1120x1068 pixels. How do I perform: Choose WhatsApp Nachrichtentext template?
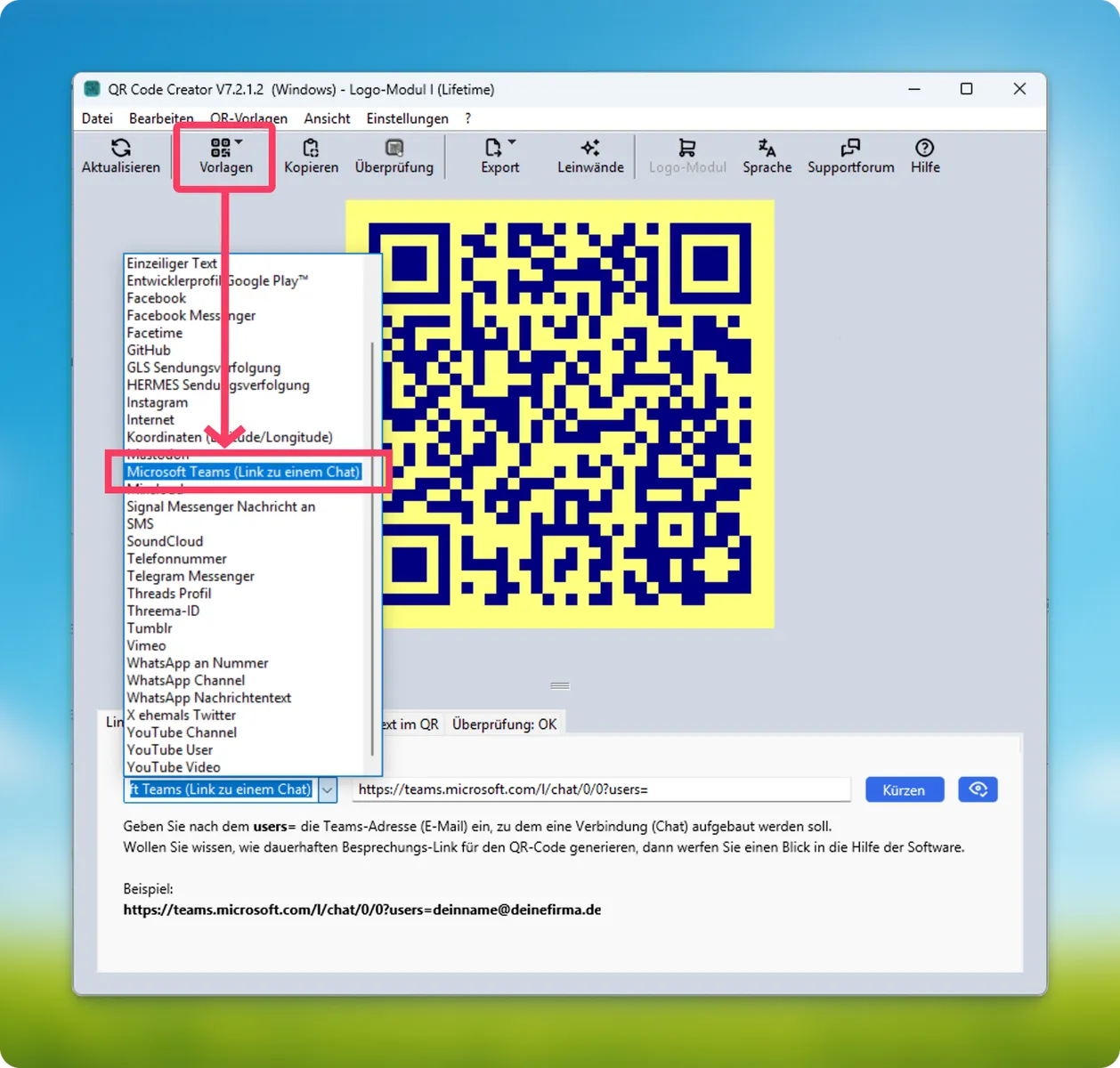pos(208,697)
